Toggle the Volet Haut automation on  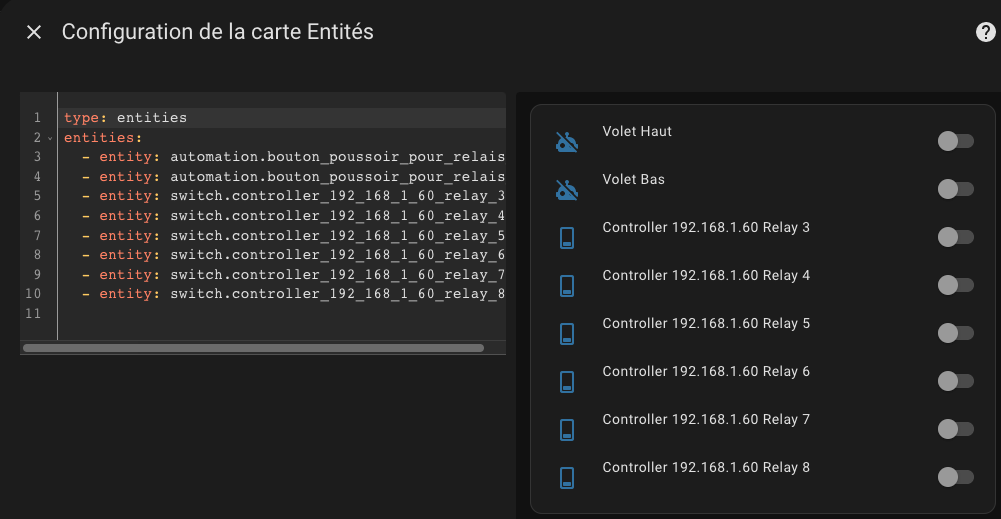(x=955, y=141)
